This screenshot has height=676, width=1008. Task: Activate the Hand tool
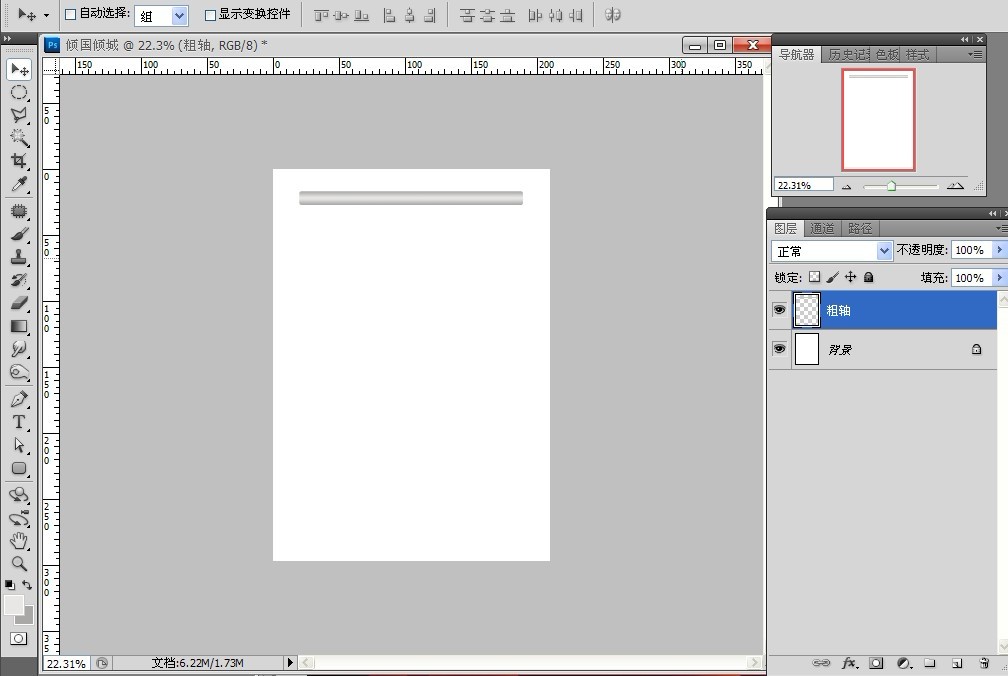tap(19, 540)
